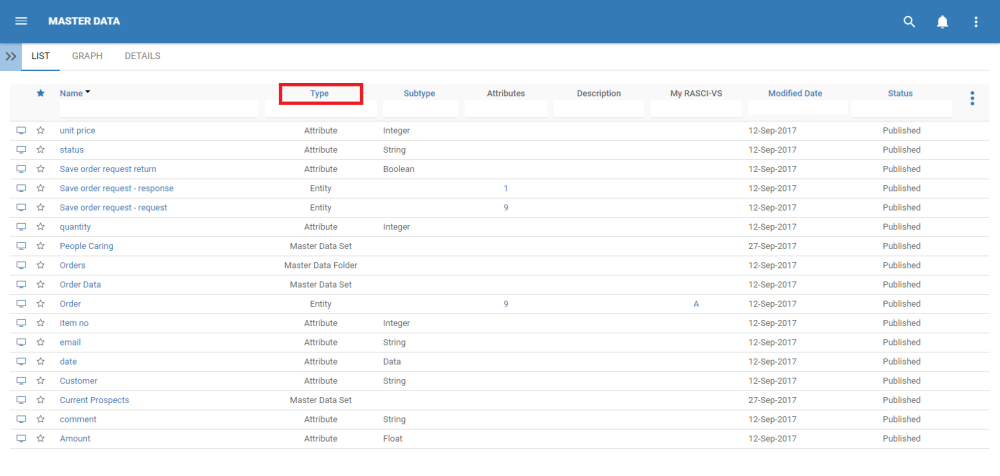Click the Modified Date filter input field

coord(798,108)
